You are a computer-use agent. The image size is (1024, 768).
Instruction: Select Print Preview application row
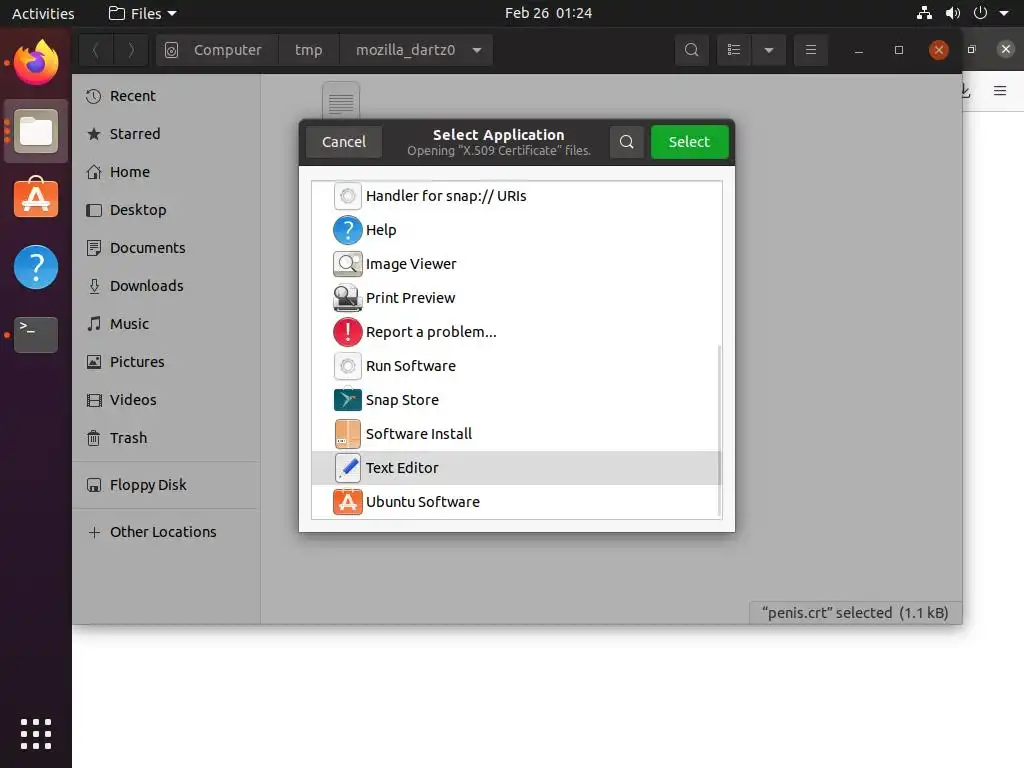[x=516, y=298]
